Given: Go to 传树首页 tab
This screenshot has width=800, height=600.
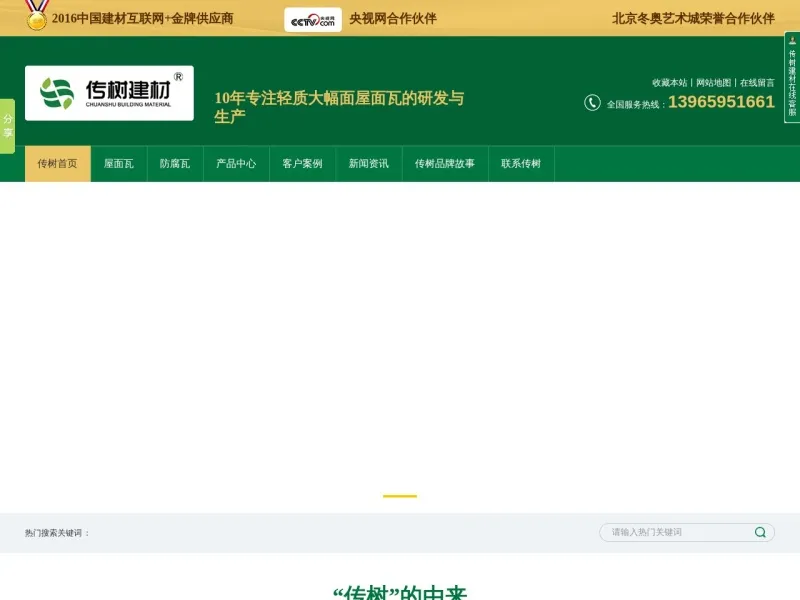Looking at the screenshot, I should point(58,164).
